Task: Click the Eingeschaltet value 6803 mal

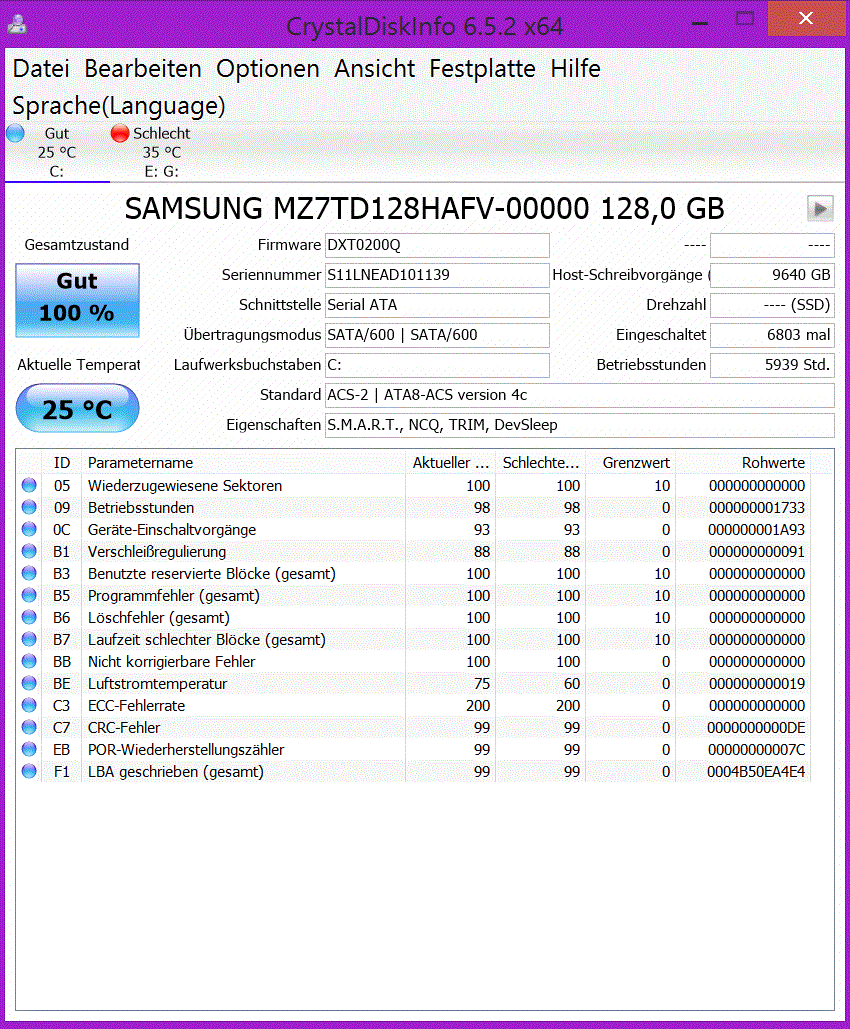Action: pos(772,335)
